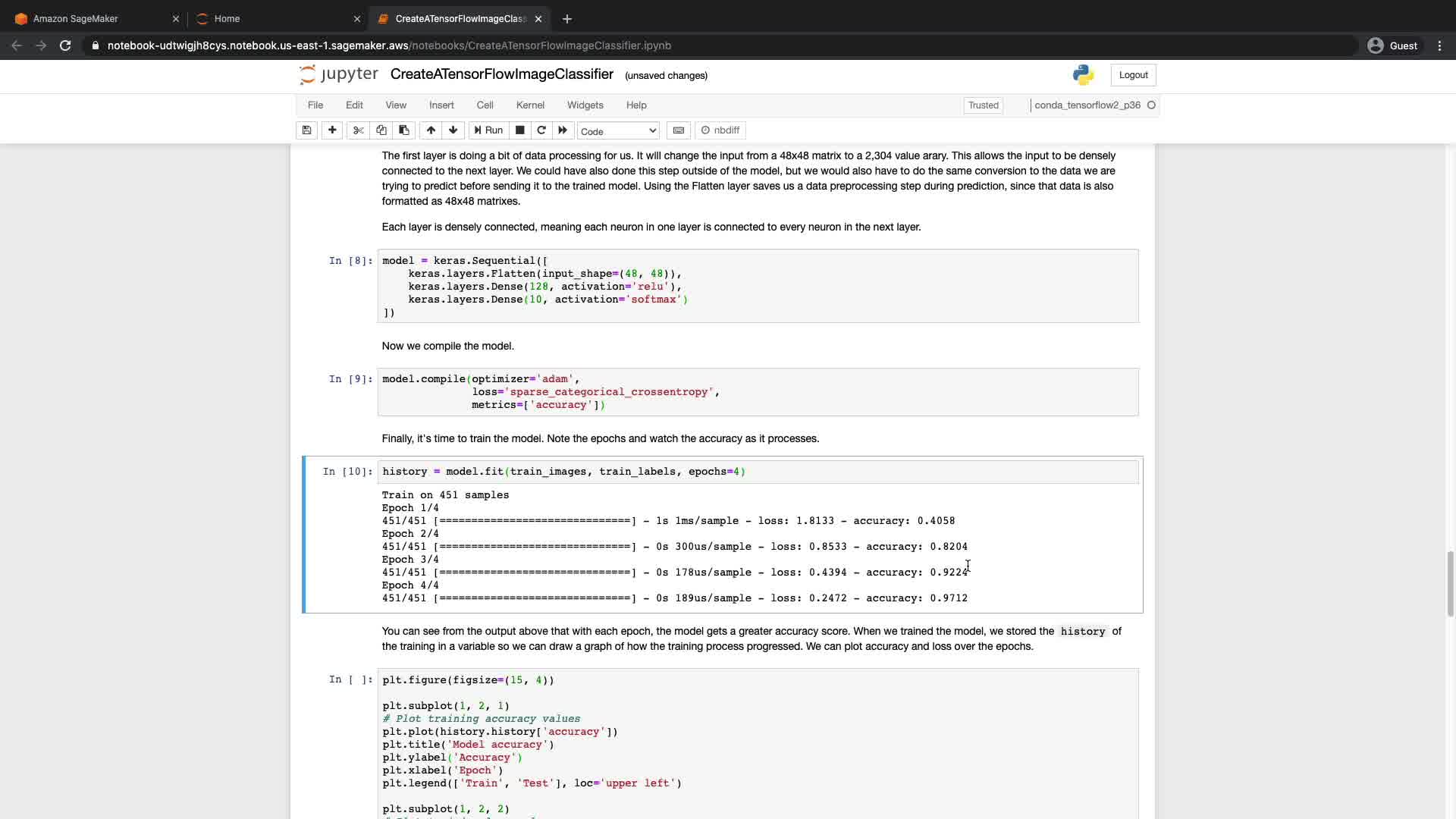Screen dimensions: 1456x819
Task: Switch to the Amazon SageMaker tab
Action: click(76, 19)
